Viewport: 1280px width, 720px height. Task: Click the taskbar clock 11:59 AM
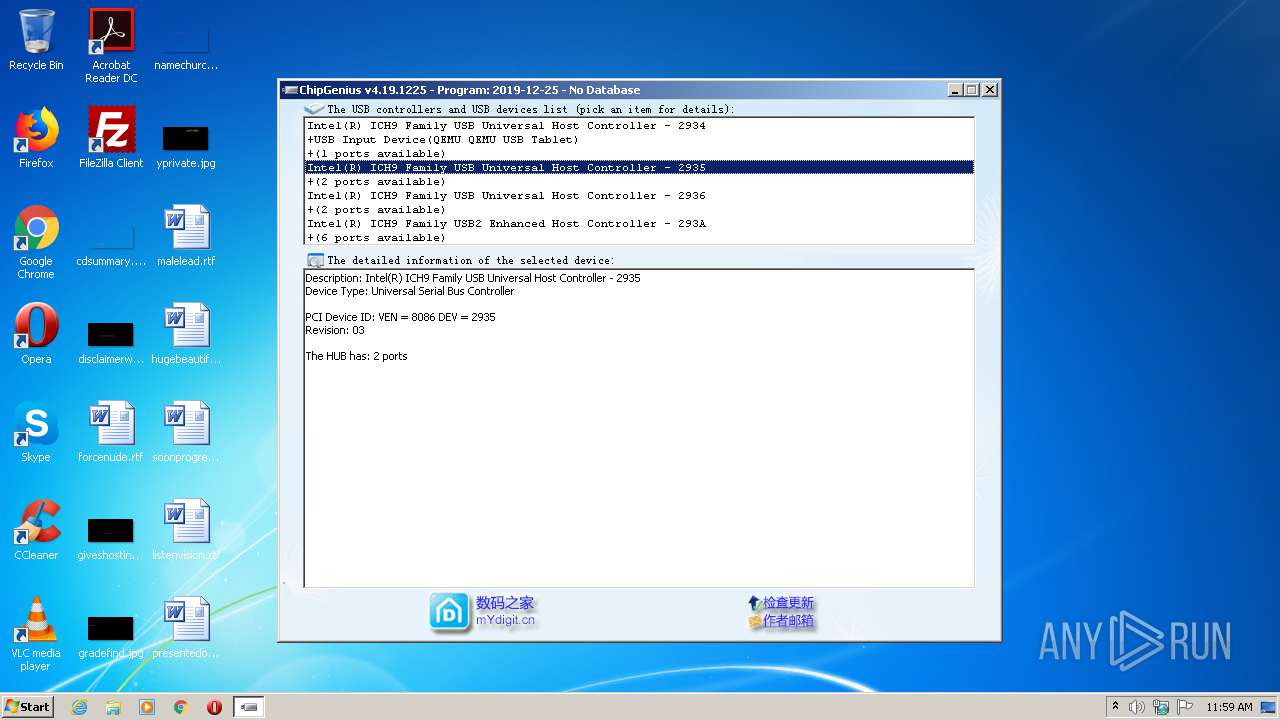(x=1229, y=707)
